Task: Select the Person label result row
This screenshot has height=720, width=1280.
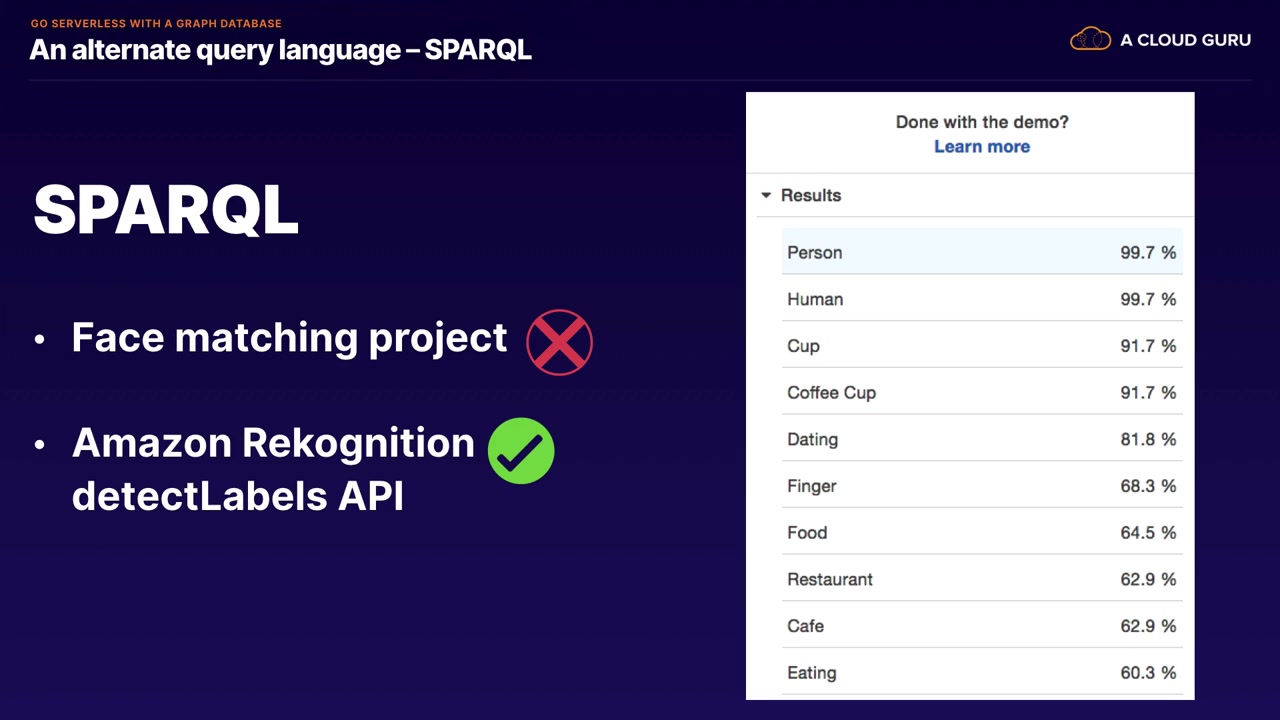Action: point(981,252)
